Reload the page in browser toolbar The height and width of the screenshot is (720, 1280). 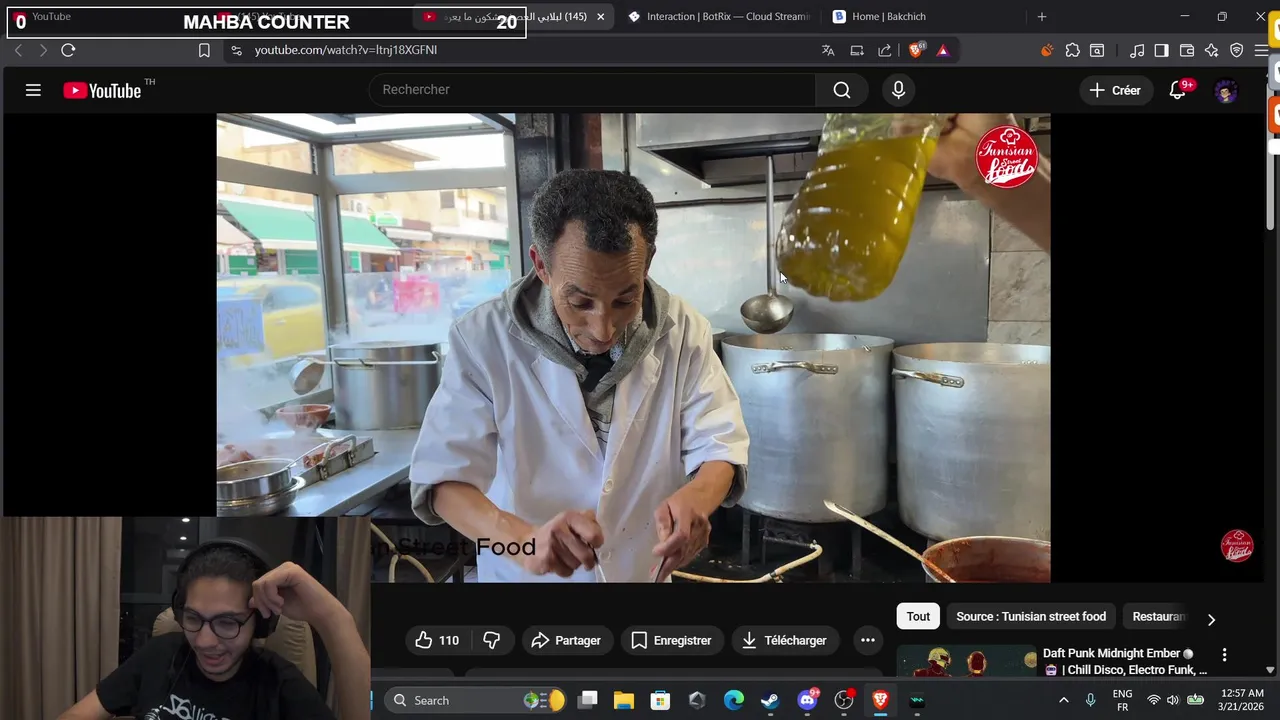pos(68,50)
